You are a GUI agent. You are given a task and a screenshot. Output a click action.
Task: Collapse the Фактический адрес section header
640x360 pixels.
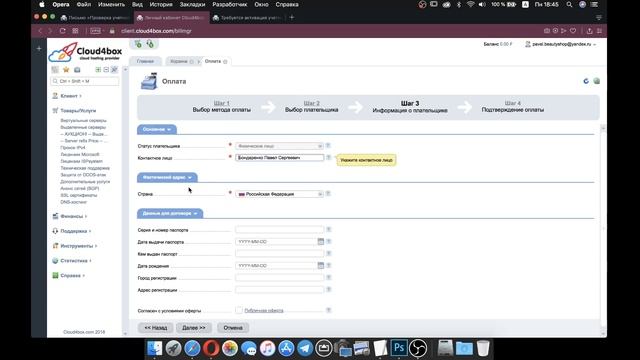(x=167, y=178)
